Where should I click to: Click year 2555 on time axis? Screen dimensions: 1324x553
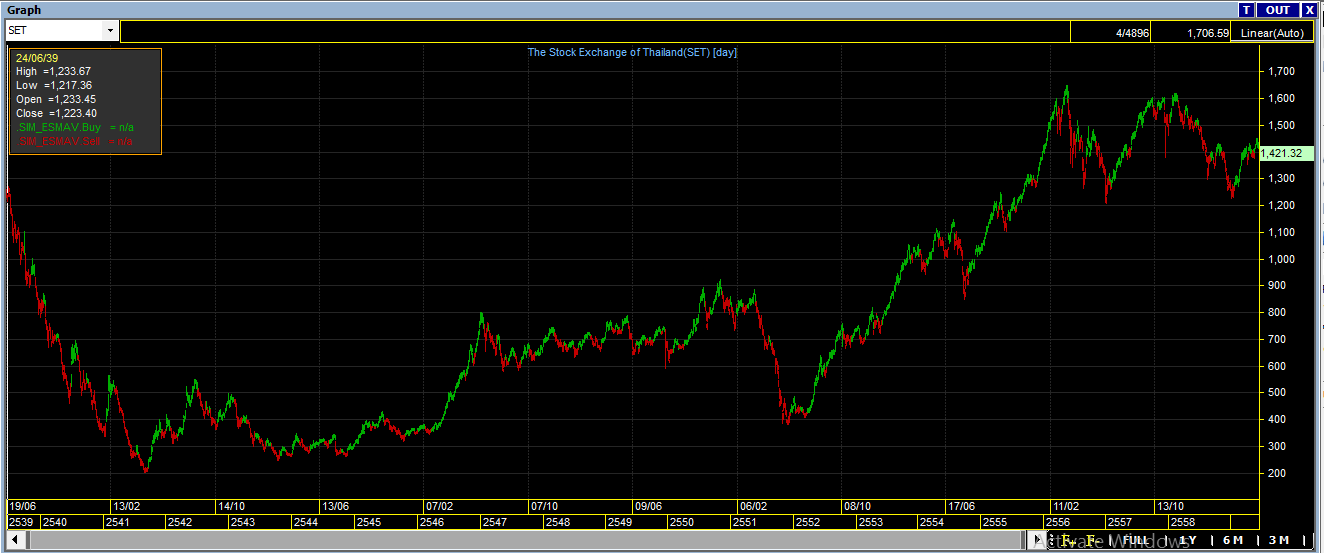[x=995, y=522]
